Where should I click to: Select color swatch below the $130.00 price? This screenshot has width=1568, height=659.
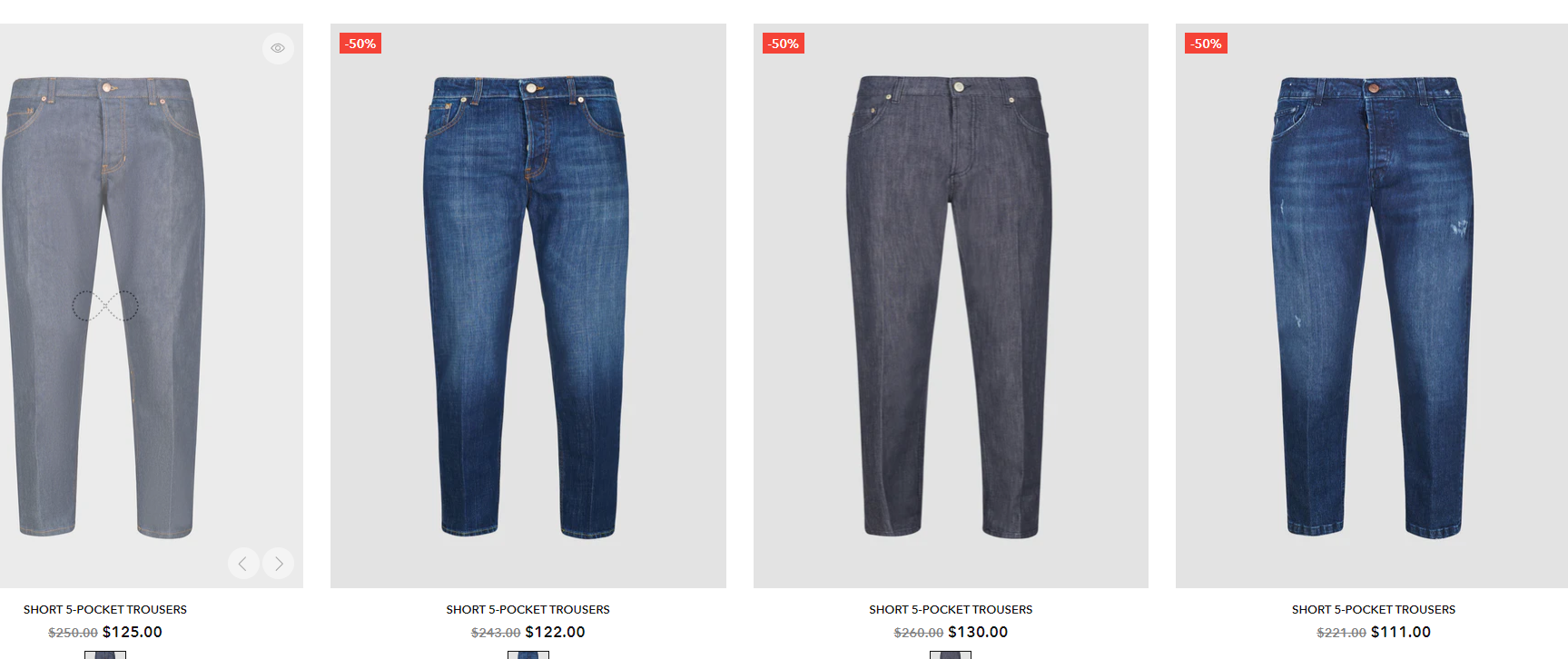(951, 654)
